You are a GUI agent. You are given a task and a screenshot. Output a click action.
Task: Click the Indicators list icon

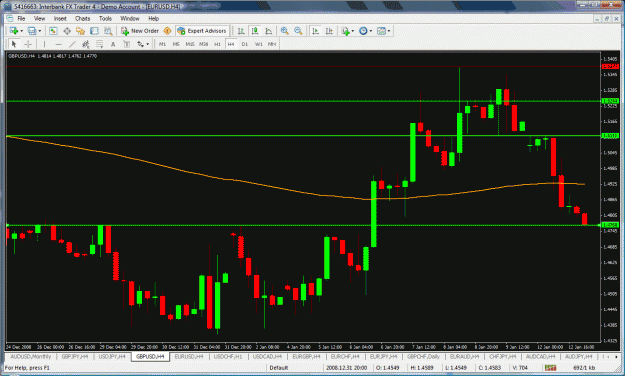click(x=345, y=31)
